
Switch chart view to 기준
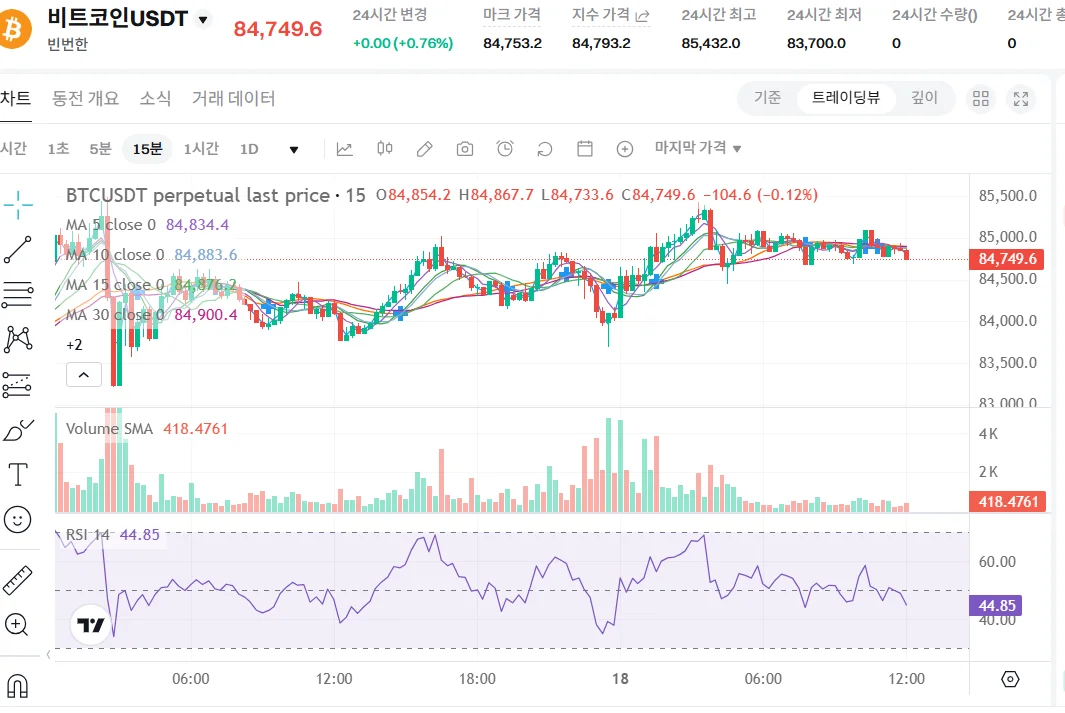pos(768,98)
